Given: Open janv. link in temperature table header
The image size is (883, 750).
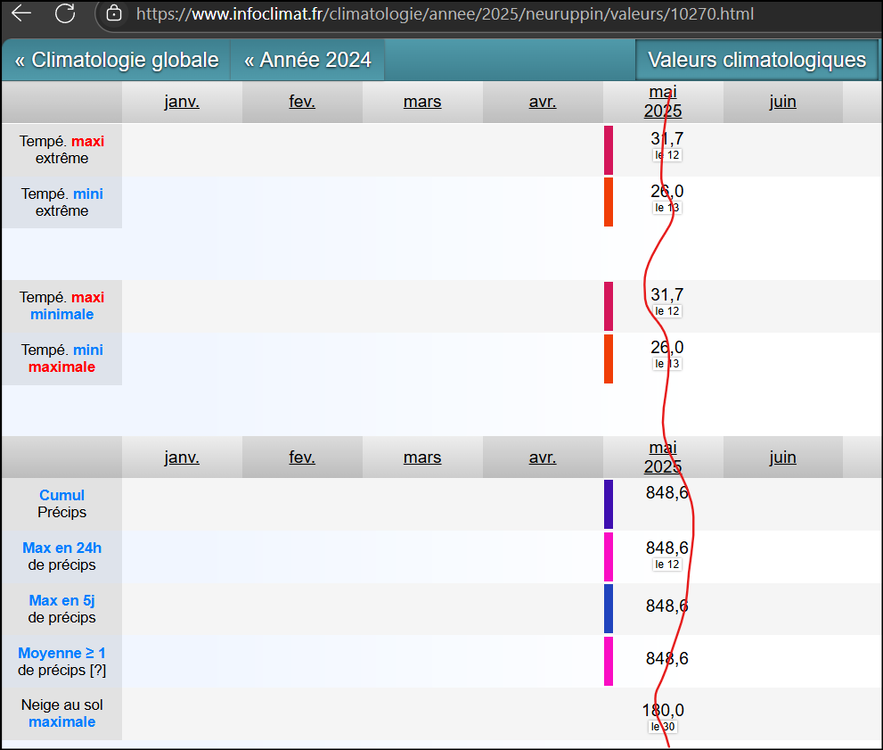Looking at the screenshot, I should click(182, 101).
